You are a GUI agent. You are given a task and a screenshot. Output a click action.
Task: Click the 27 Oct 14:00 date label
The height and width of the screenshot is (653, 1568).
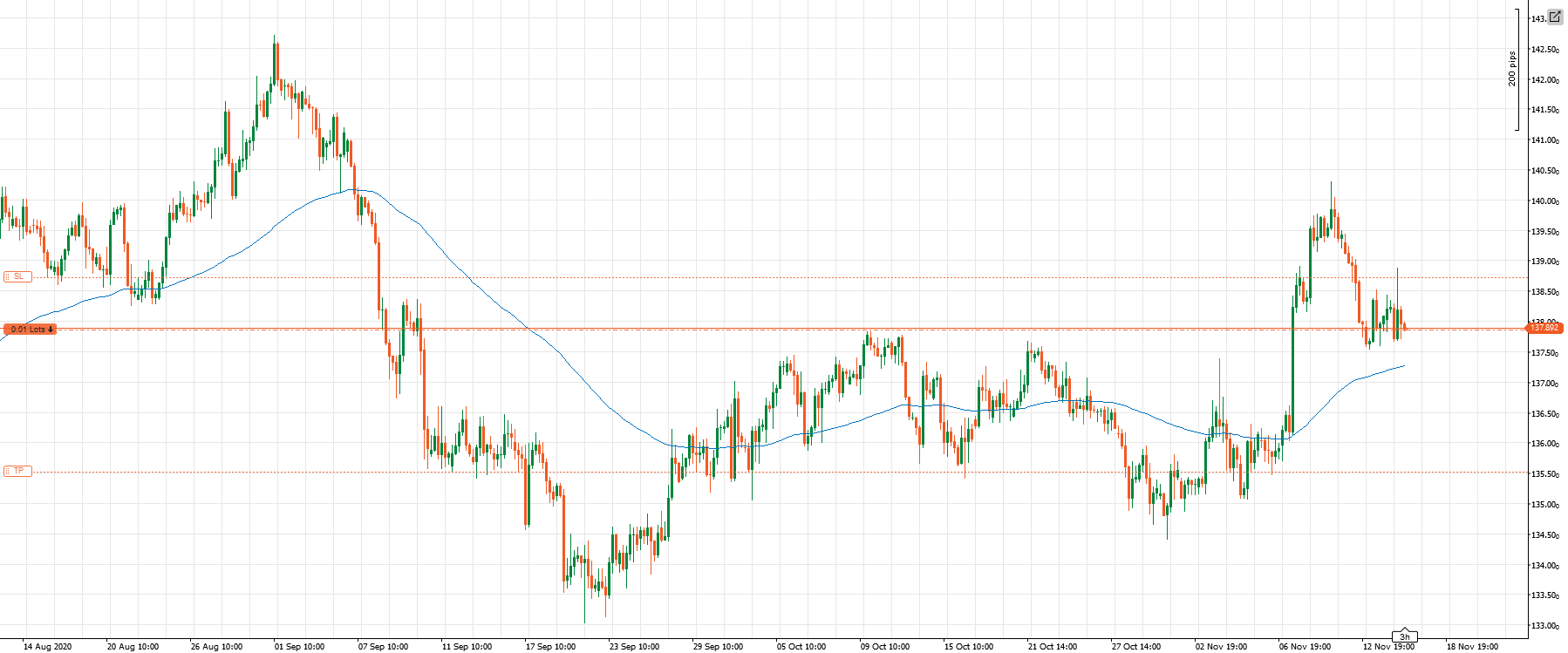pos(1136,647)
